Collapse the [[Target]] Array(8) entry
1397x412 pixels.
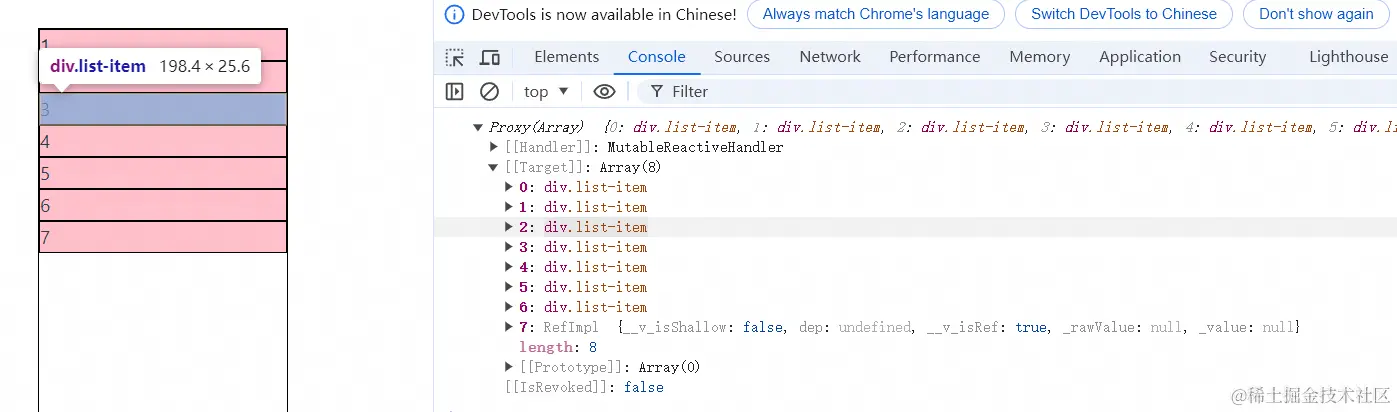[494, 167]
